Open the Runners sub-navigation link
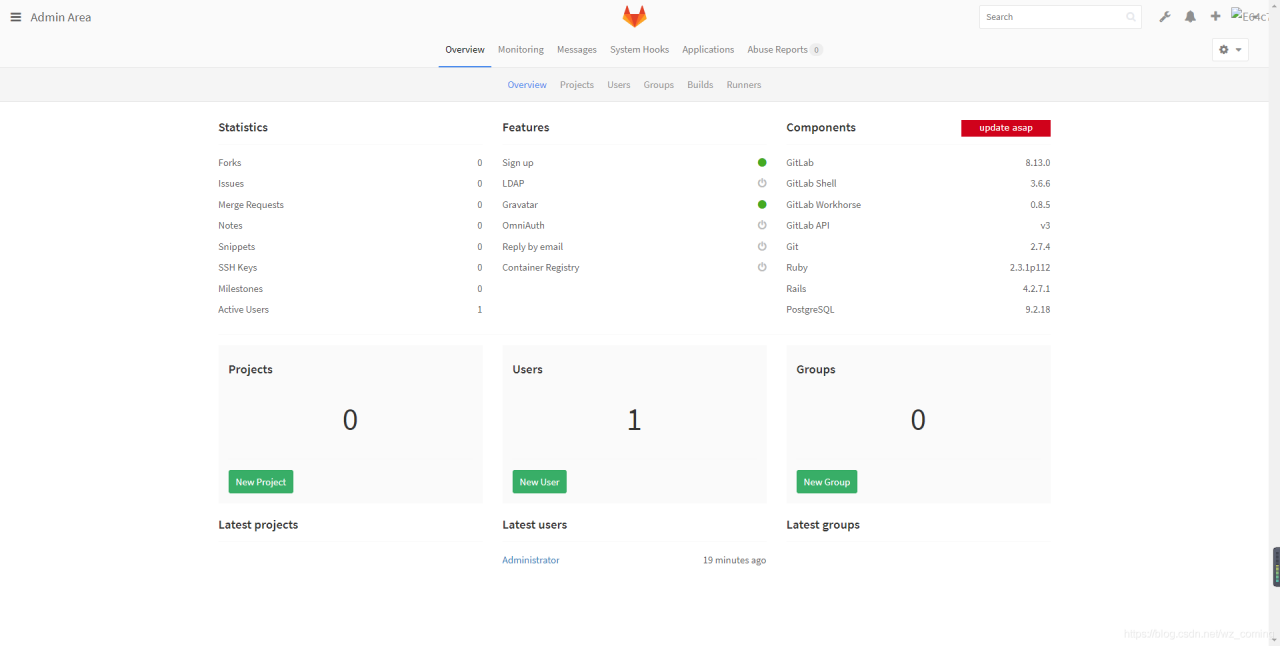 pyautogui.click(x=744, y=85)
